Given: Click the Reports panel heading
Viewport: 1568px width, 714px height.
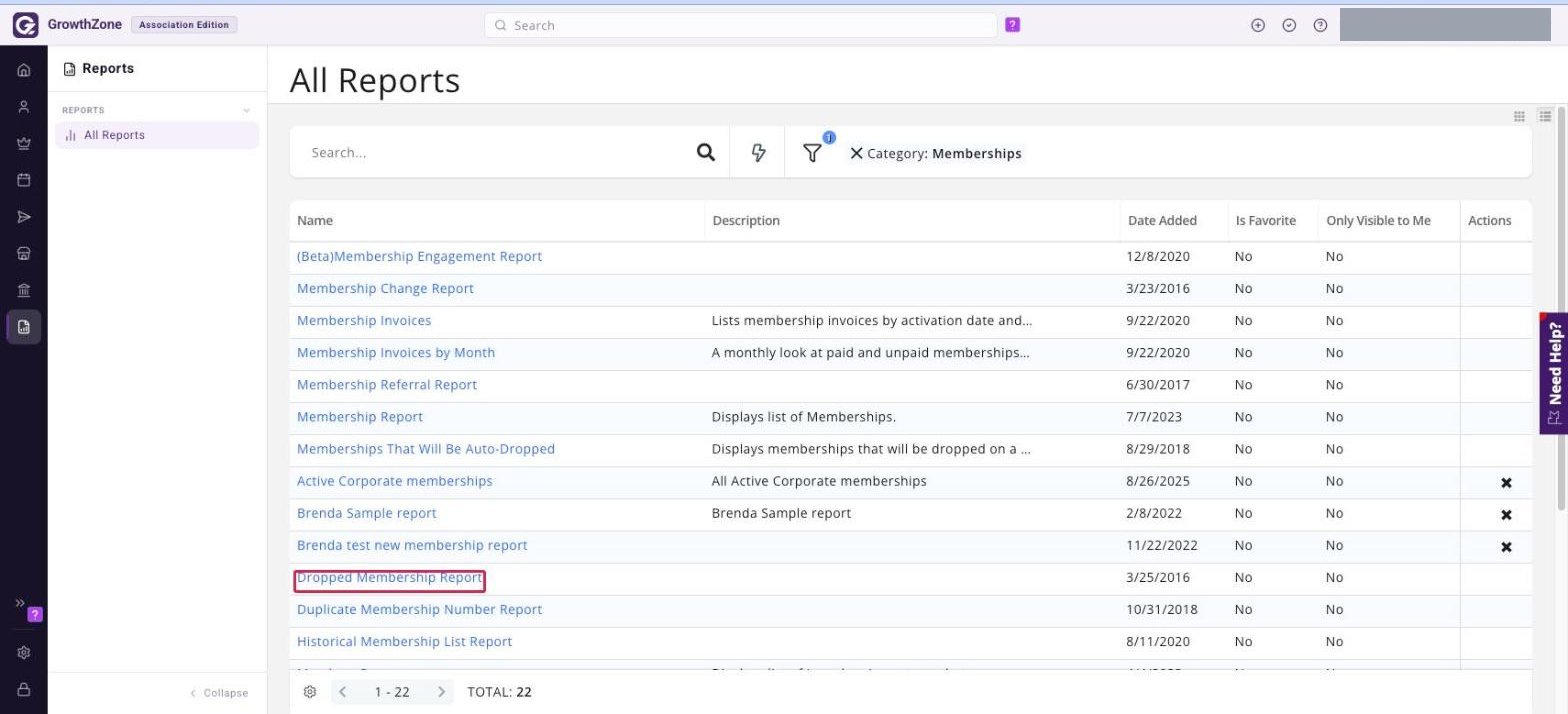Looking at the screenshot, I should coord(108,69).
